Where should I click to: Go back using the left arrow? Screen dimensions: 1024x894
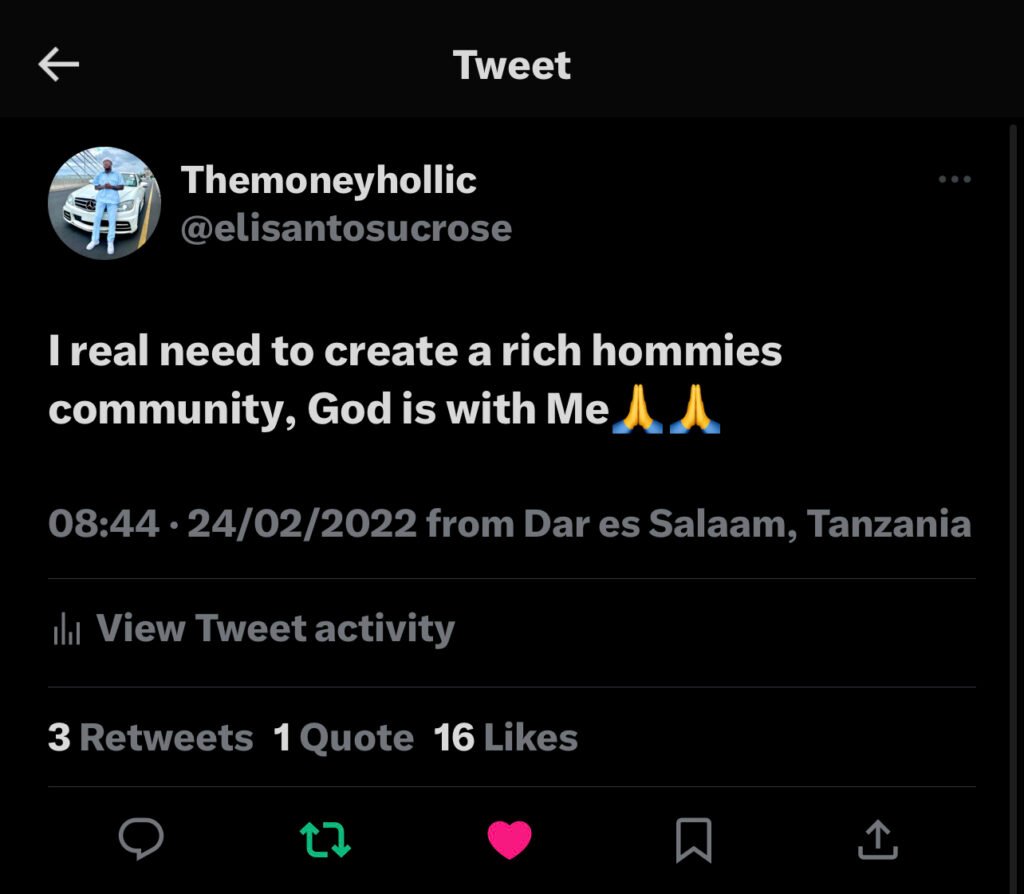pos(59,65)
